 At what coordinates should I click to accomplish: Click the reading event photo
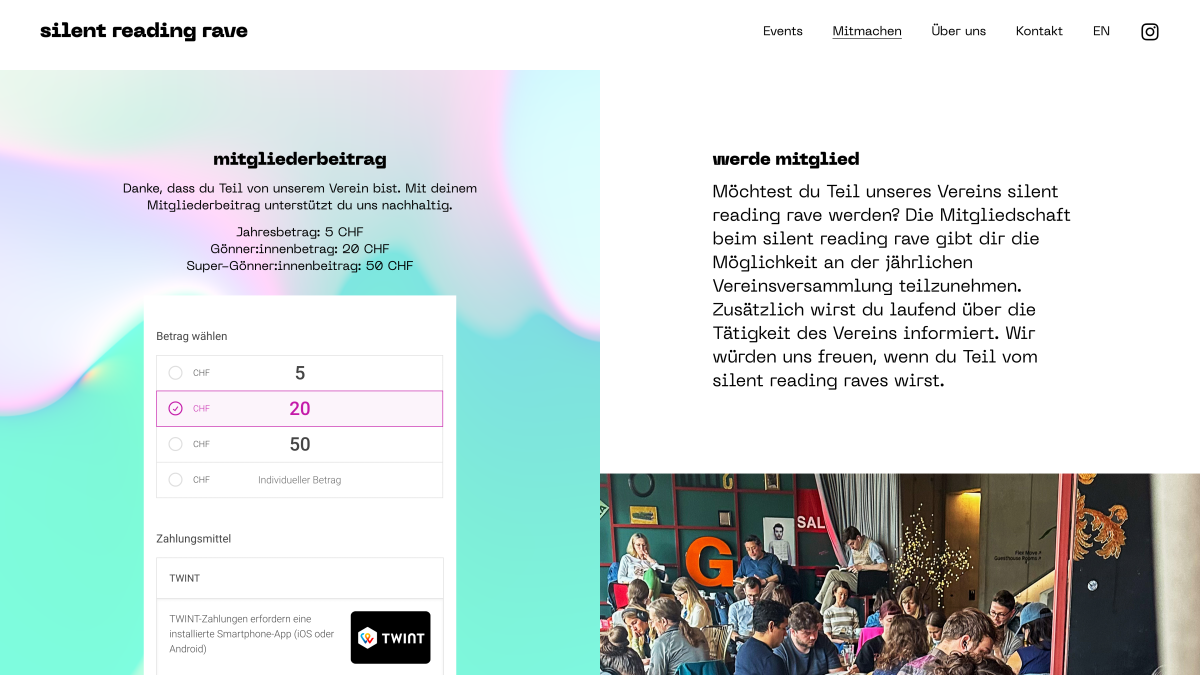click(x=899, y=574)
